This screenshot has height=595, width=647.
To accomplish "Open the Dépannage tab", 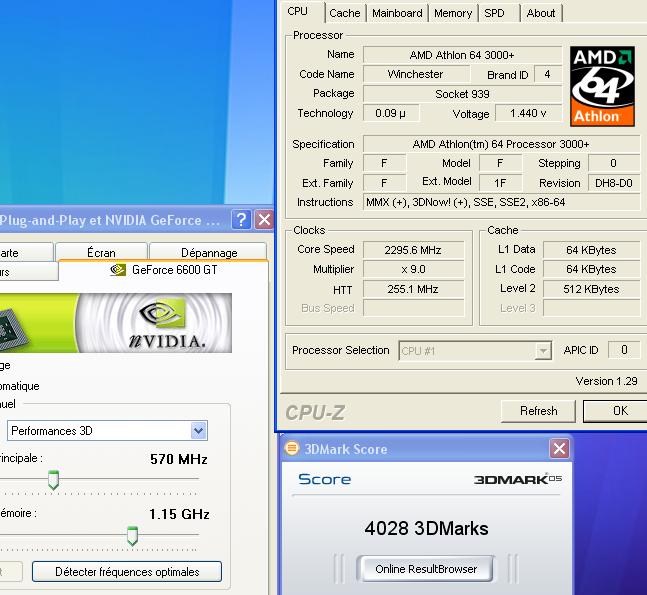I will pos(209,253).
